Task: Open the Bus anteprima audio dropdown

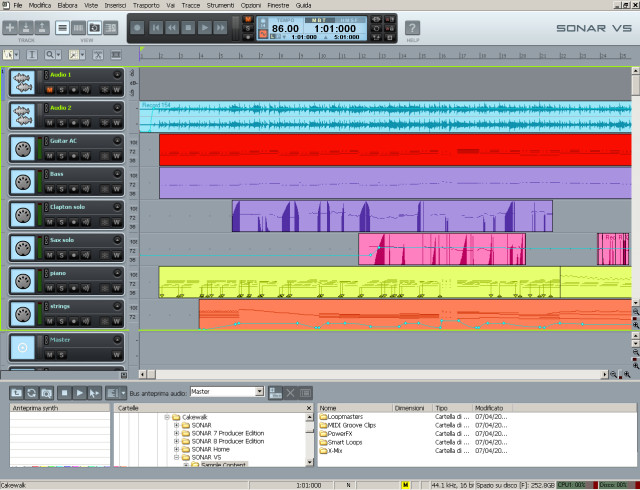Action: tap(257, 392)
